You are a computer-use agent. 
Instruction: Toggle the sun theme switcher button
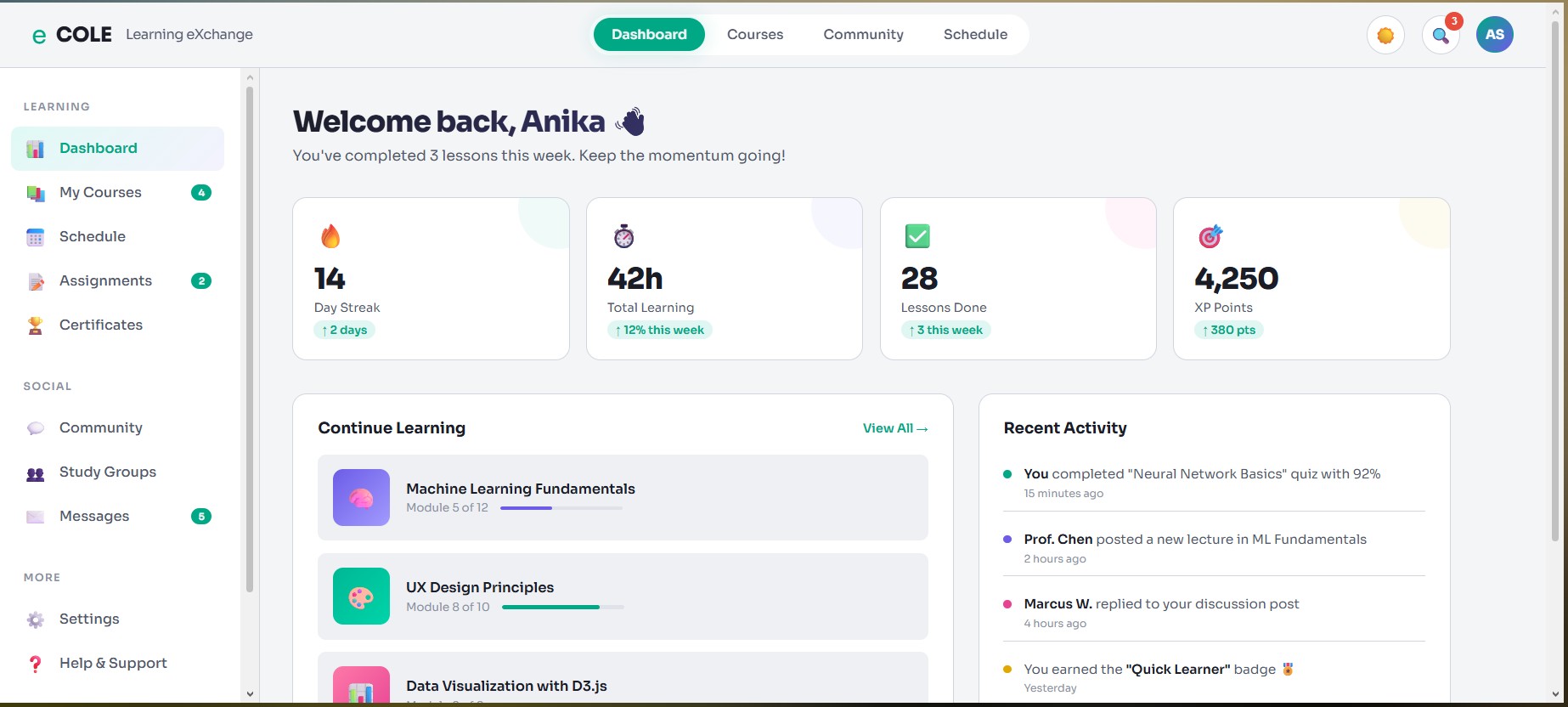coord(1385,35)
